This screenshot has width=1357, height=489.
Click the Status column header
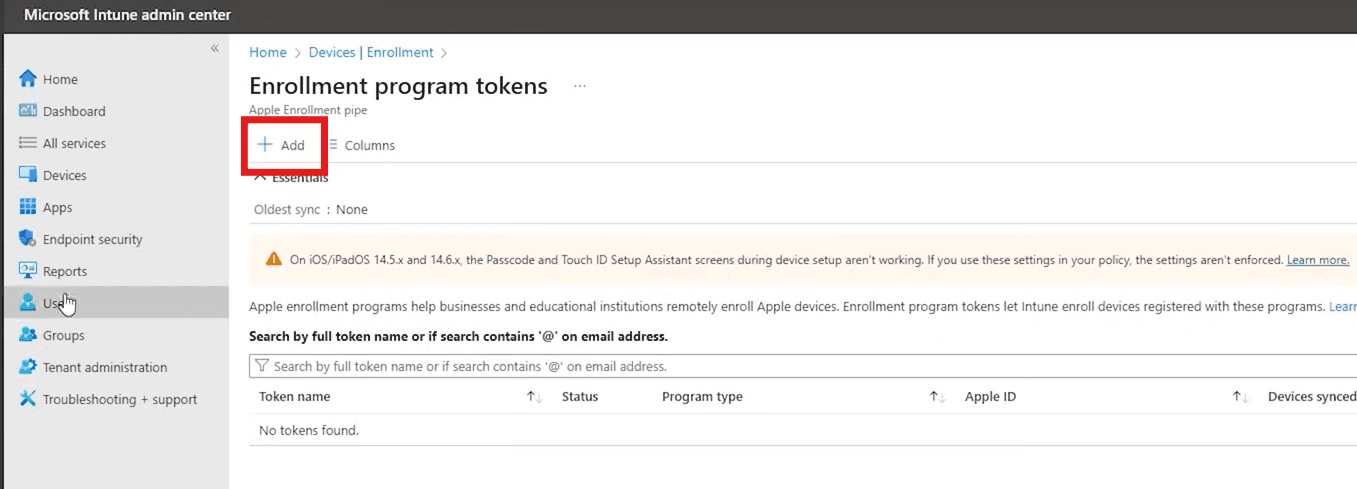coord(580,397)
